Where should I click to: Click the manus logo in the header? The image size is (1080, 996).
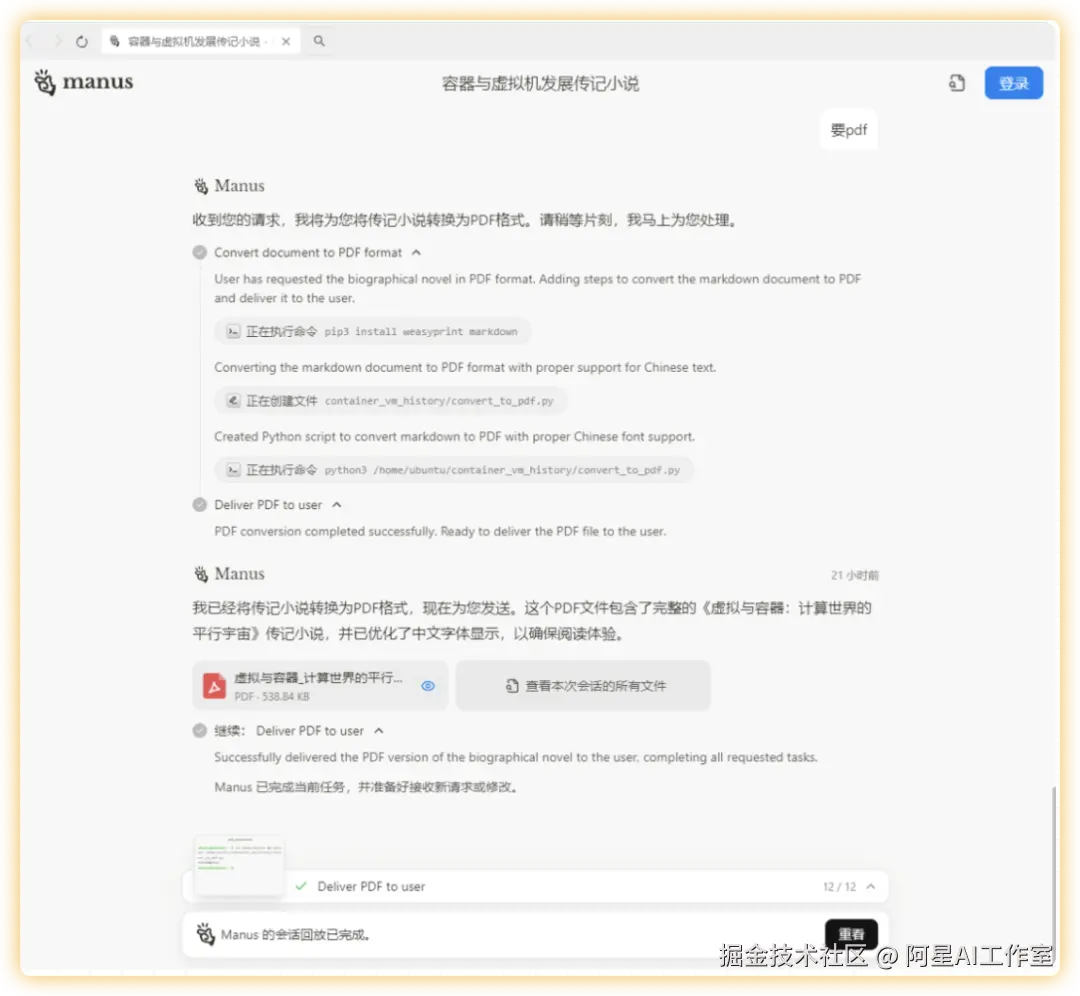pyautogui.click(x=83, y=82)
